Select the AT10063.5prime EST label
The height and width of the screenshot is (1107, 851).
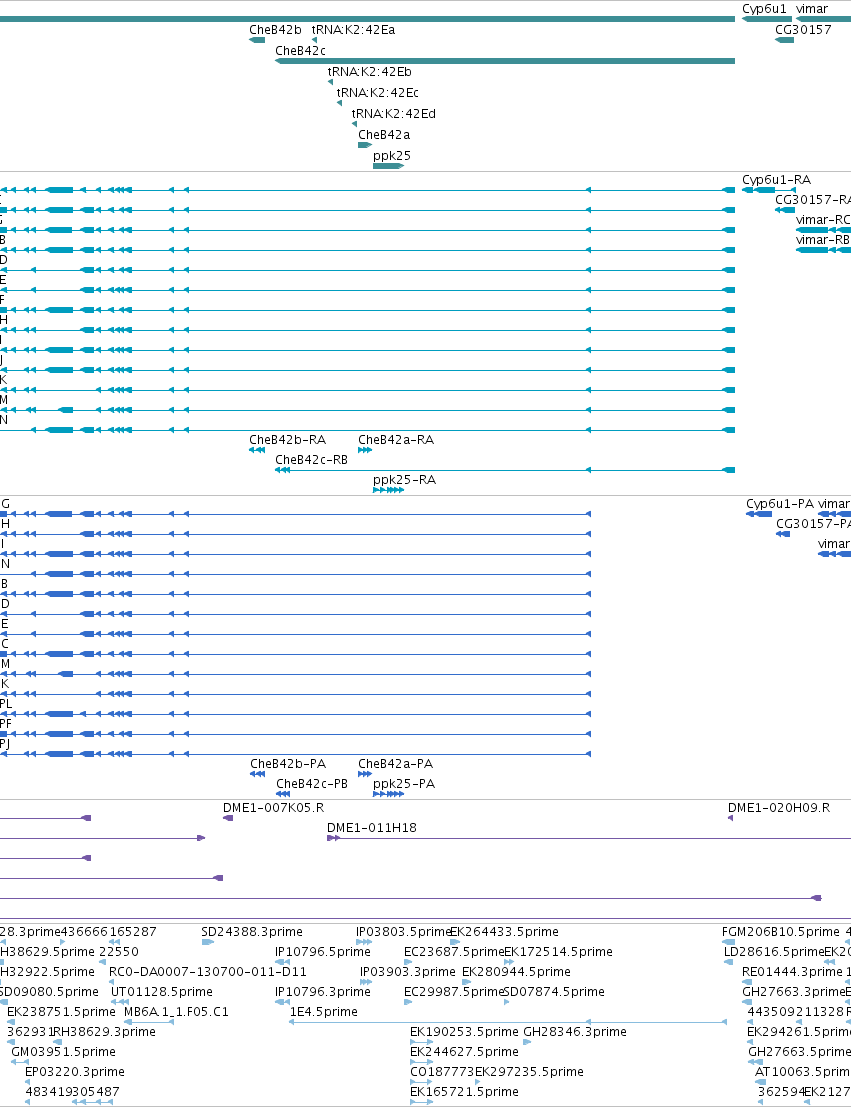click(x=802, y=1072)
